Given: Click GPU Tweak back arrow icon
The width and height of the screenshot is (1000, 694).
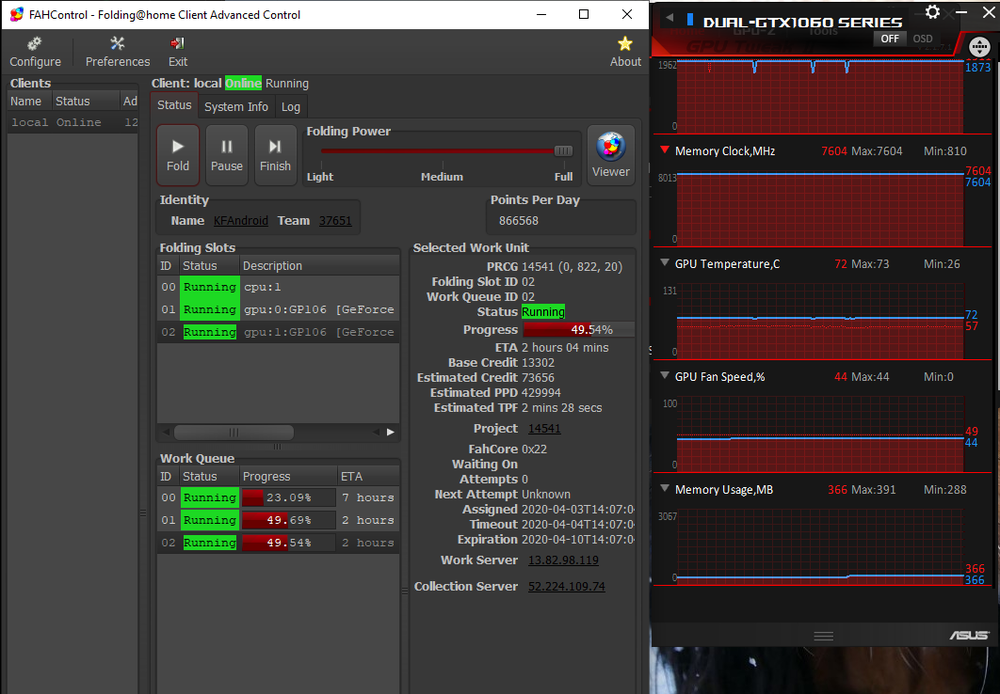Looking at the screenshot, I should point(669,18).
